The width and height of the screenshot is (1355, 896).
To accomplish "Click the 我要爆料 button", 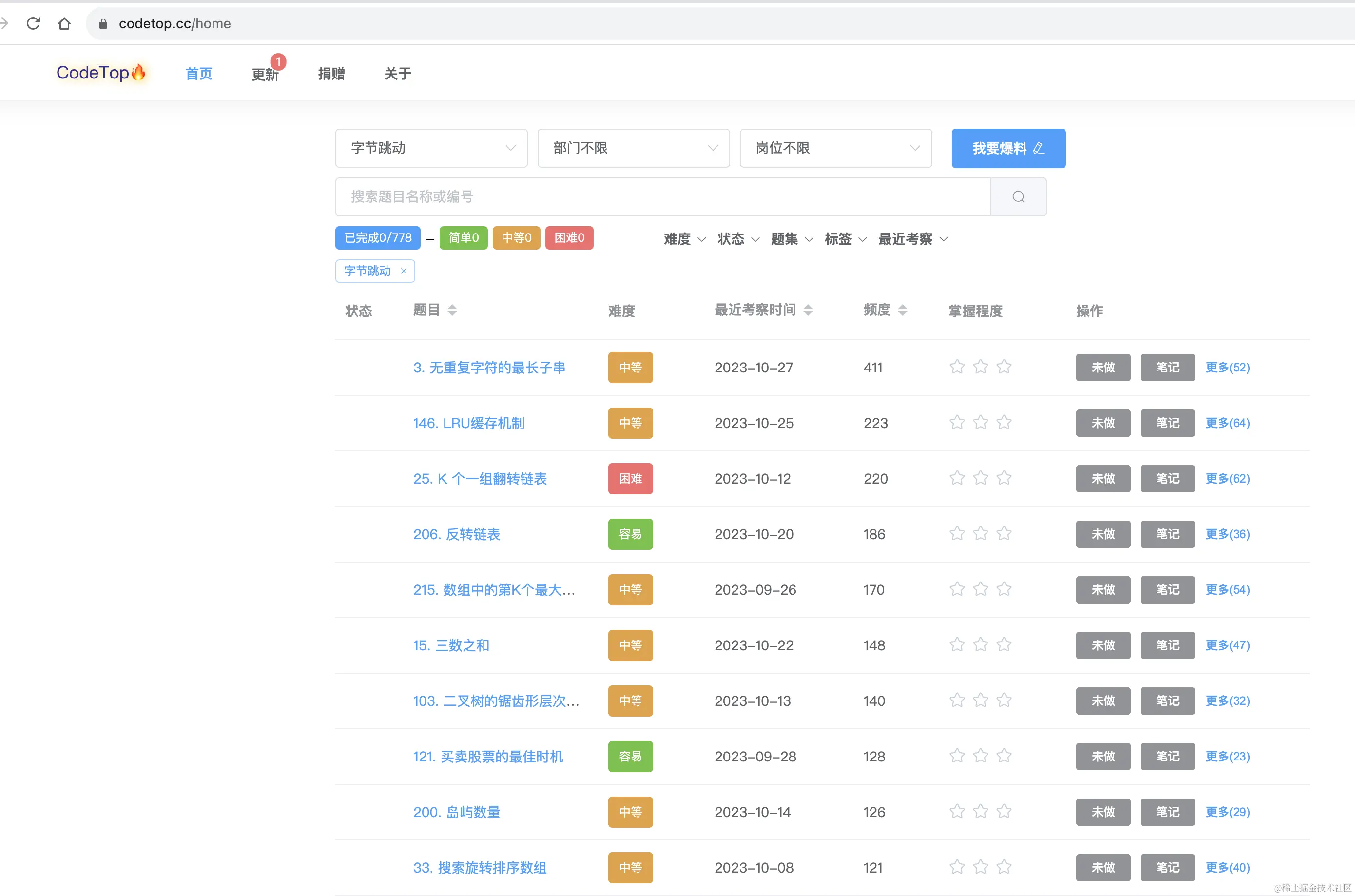I will 1007,148.
